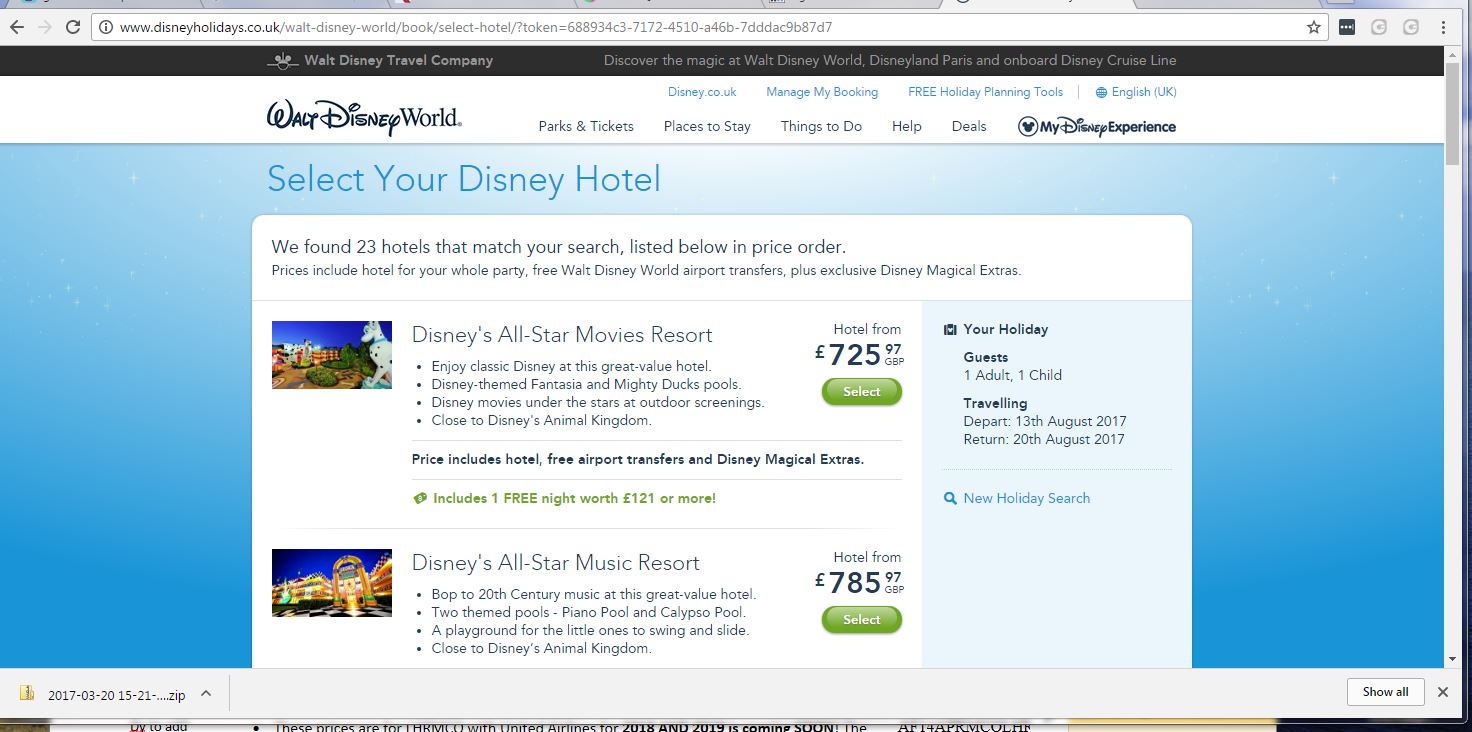Open the Places to Stay menu
Image resolution: width=1472 pixels, height=732 pixels.
tap(707, 126)
